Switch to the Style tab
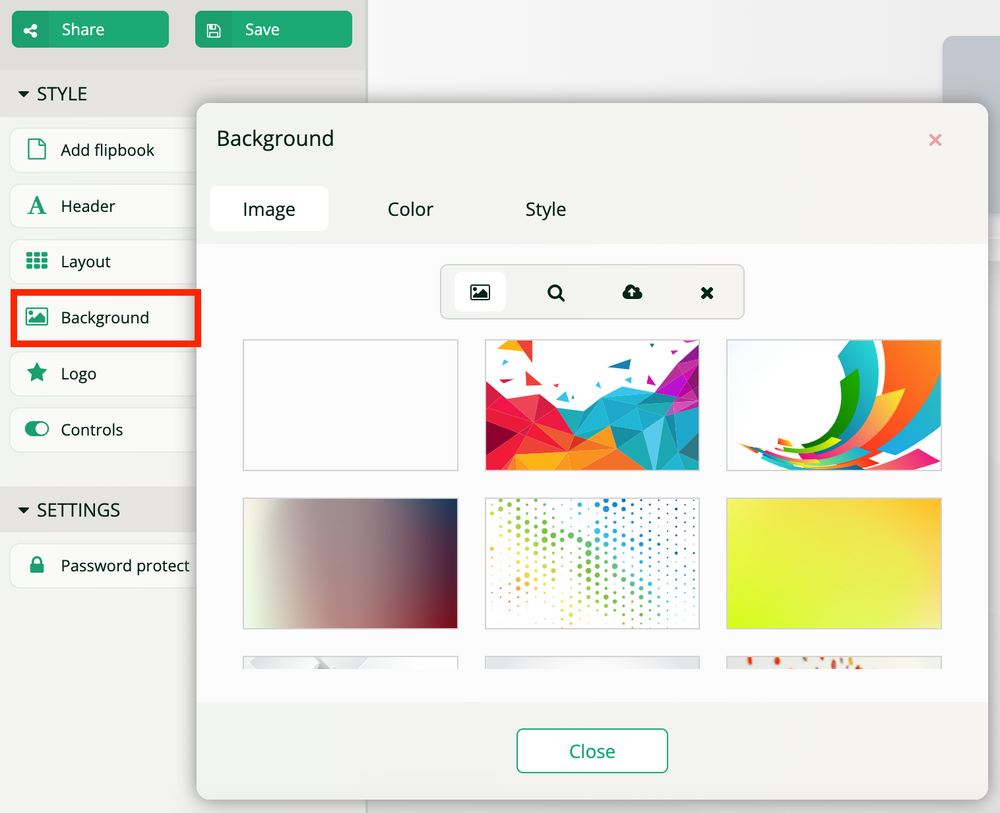 point(545,209)
